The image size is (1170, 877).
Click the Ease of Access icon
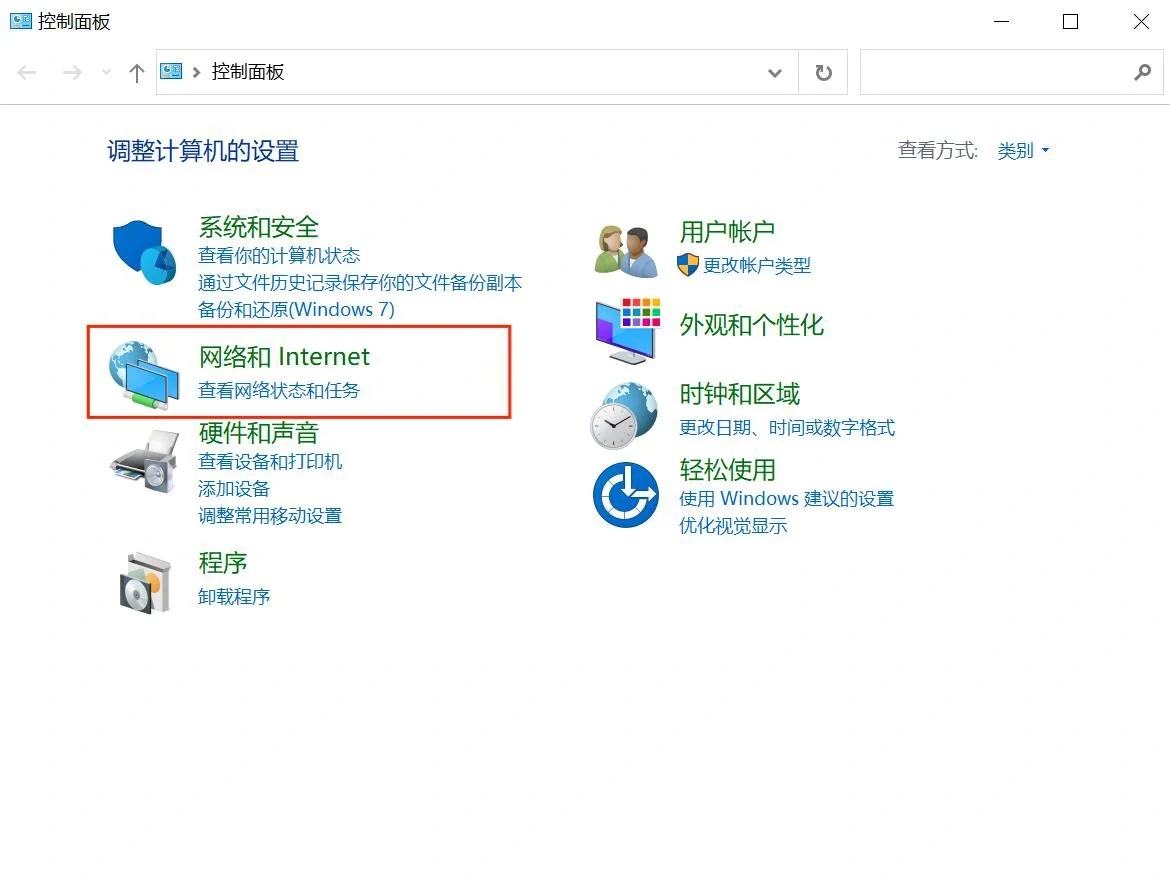624,495
